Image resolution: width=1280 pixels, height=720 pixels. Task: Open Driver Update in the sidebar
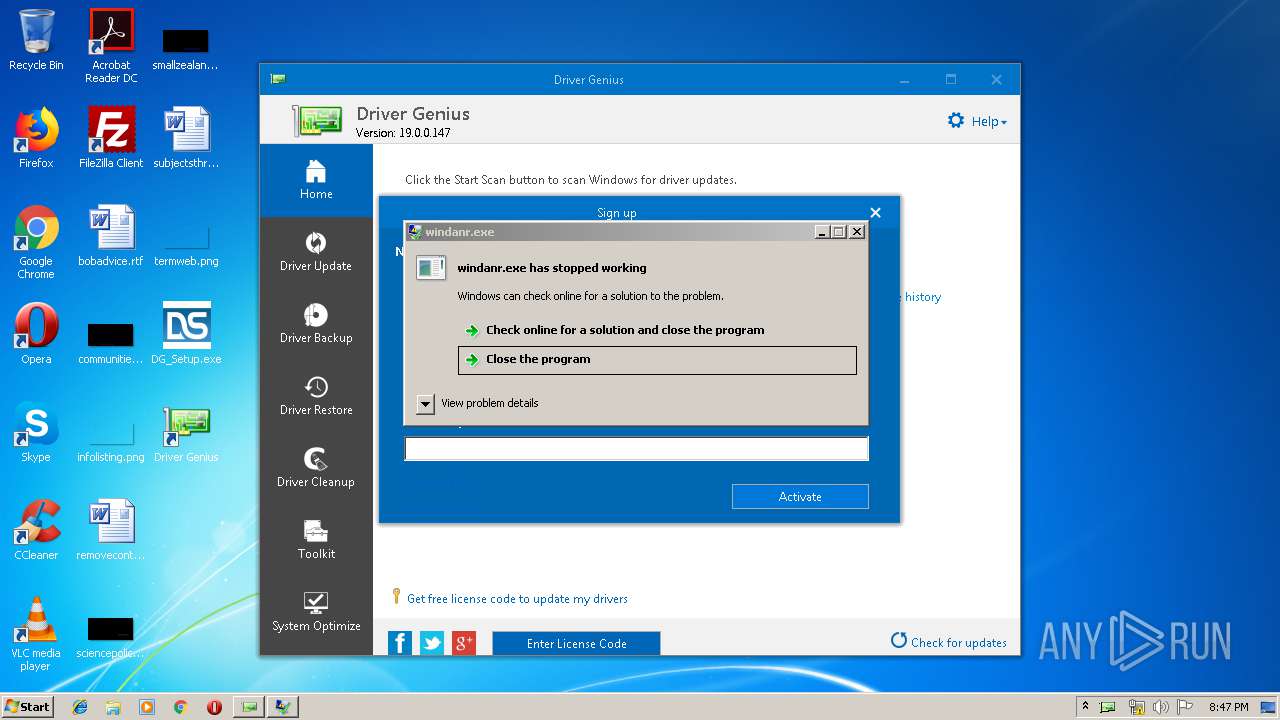click(316, 253)
